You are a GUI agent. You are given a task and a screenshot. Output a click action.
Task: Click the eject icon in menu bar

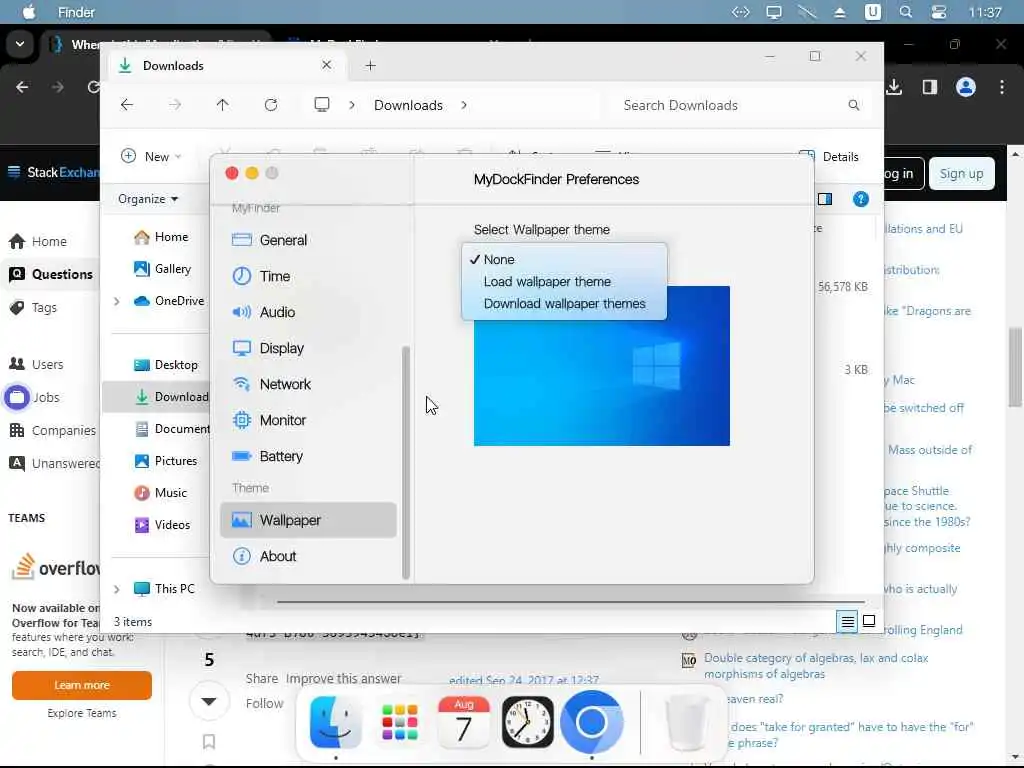(840, 12)
